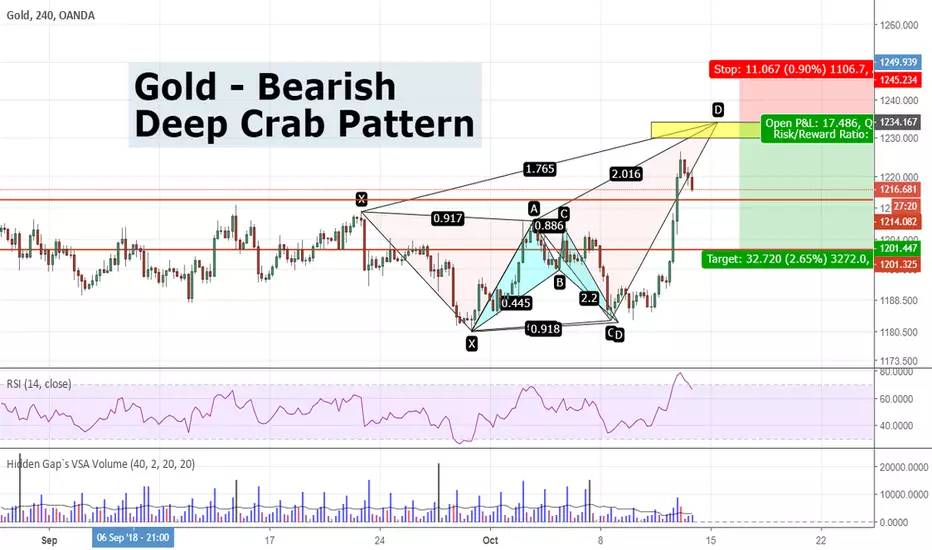Click the 20000.0000 volume axis value
Viewport: 932px width, 550px height.
click(902, 467)
